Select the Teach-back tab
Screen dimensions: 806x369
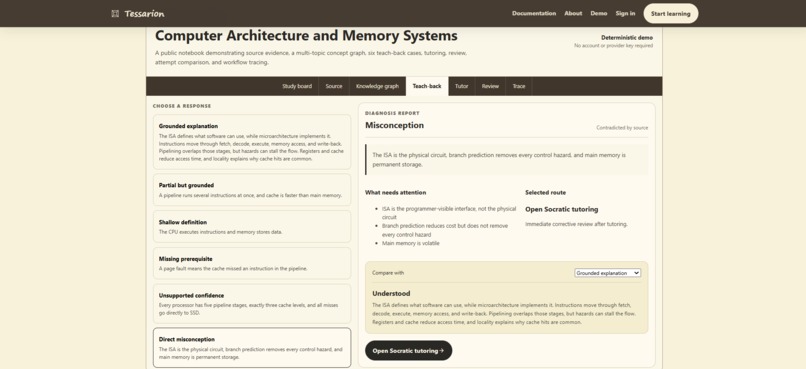pyautogui.click(x=427, y=86)
